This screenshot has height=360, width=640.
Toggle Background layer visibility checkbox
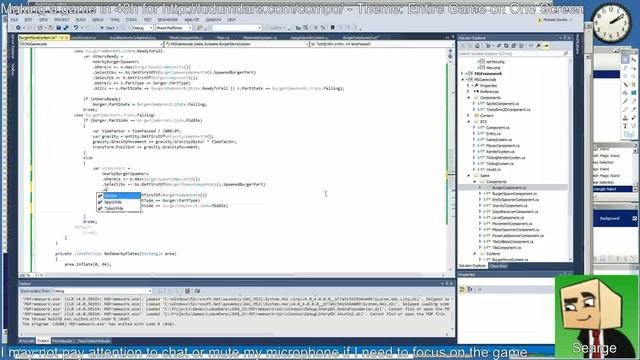pos(634,218)
